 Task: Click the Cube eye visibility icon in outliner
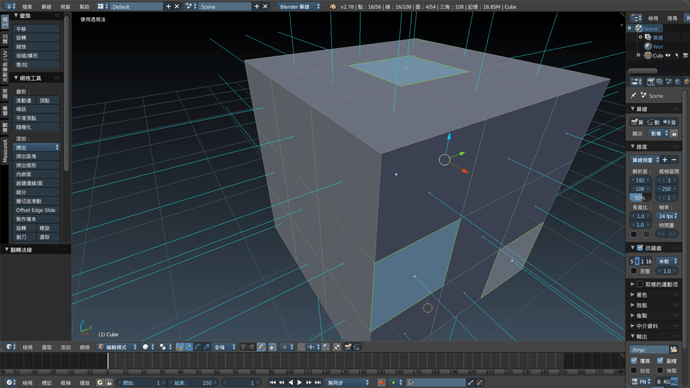pos(668,55)
